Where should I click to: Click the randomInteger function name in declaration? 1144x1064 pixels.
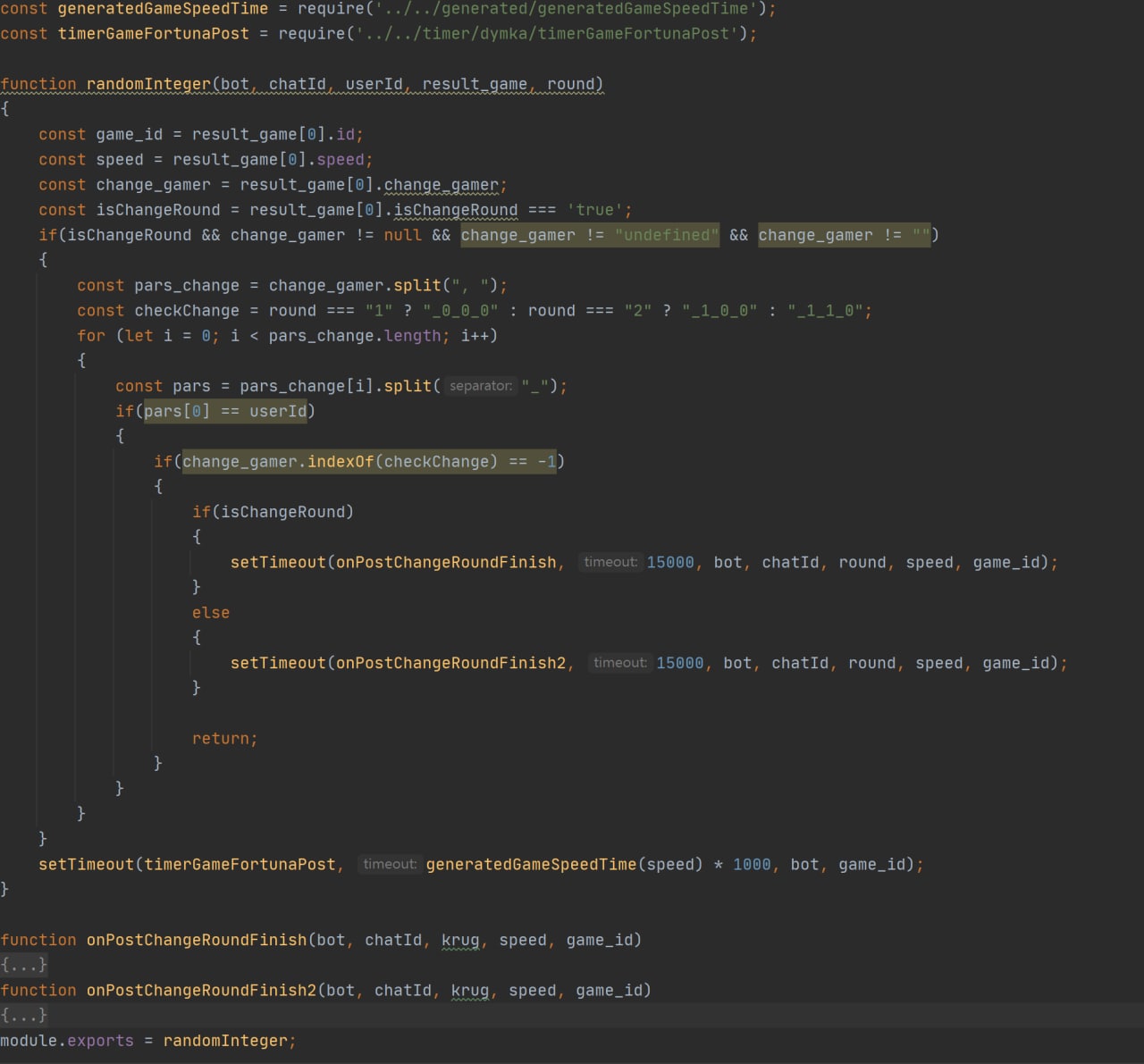[x=148, y=84]
